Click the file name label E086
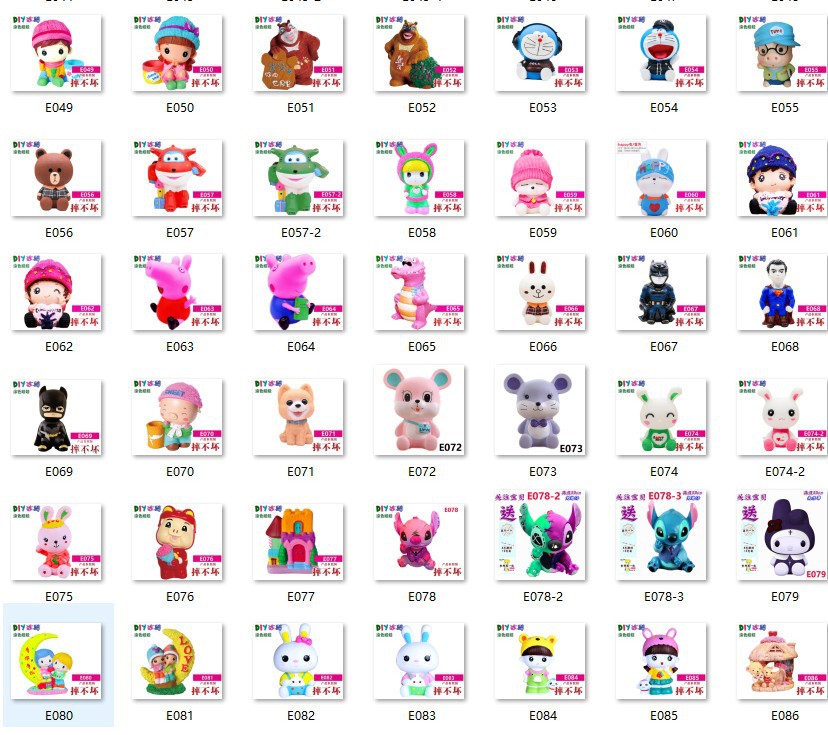Screen dimensions: 828x735 point(785,716)
